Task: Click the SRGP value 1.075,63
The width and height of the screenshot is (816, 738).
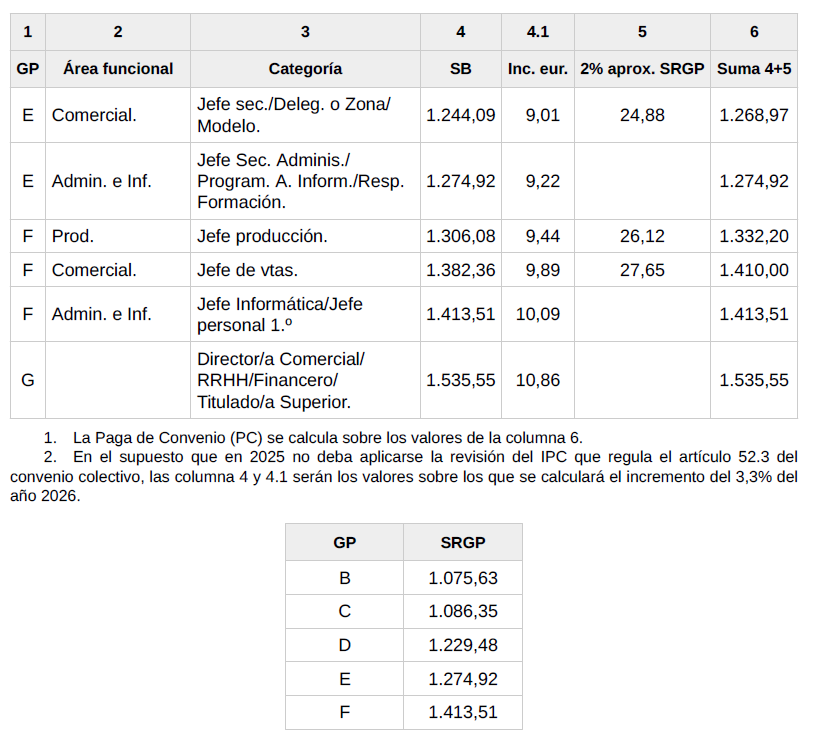Action: (462, 578)
